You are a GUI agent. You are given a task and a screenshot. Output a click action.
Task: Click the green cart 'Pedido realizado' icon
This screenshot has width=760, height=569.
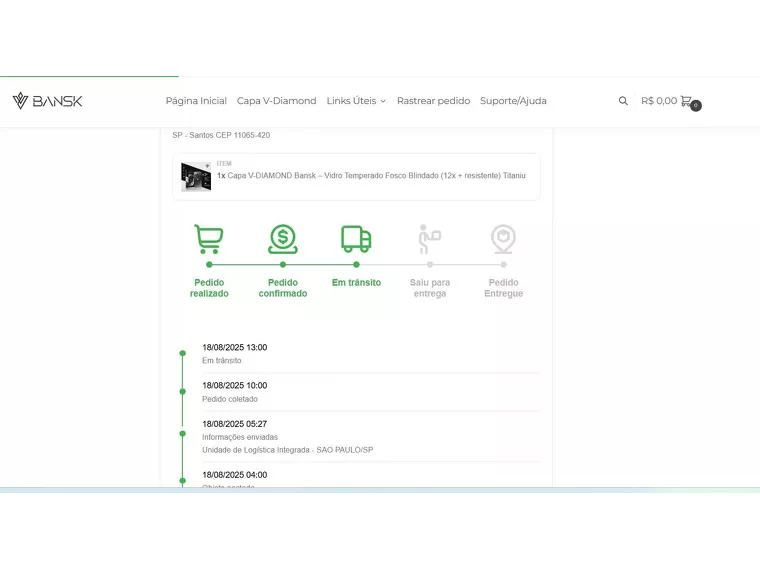[x=209, y=239]
